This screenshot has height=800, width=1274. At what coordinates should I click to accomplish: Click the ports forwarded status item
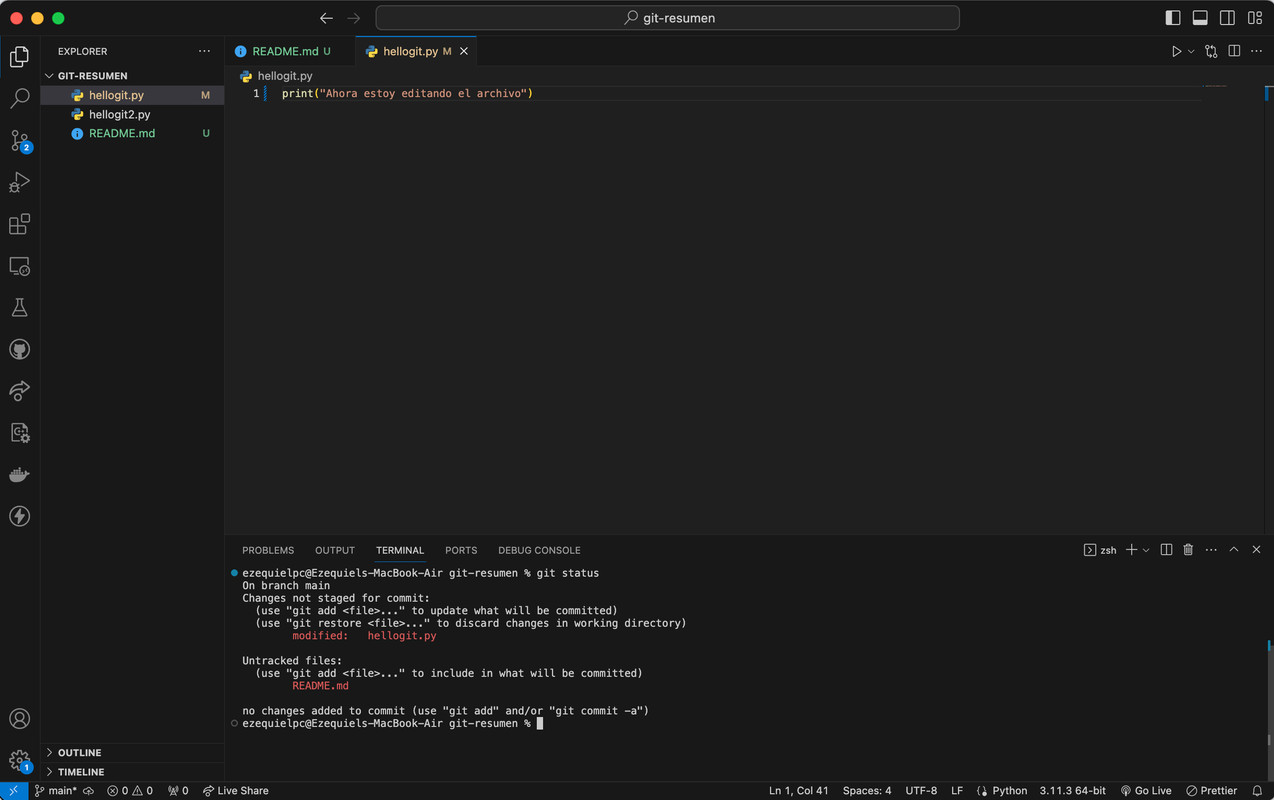click(178, 791)
